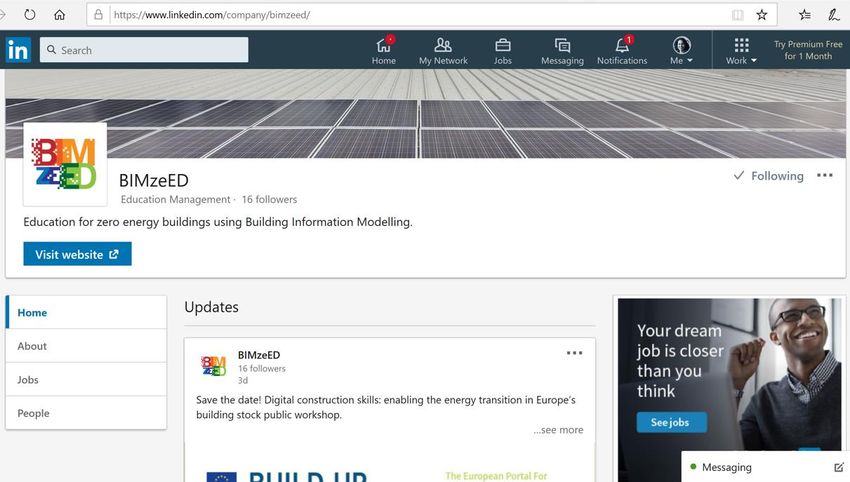Open the post options ellipsis menu

(574, 353)
